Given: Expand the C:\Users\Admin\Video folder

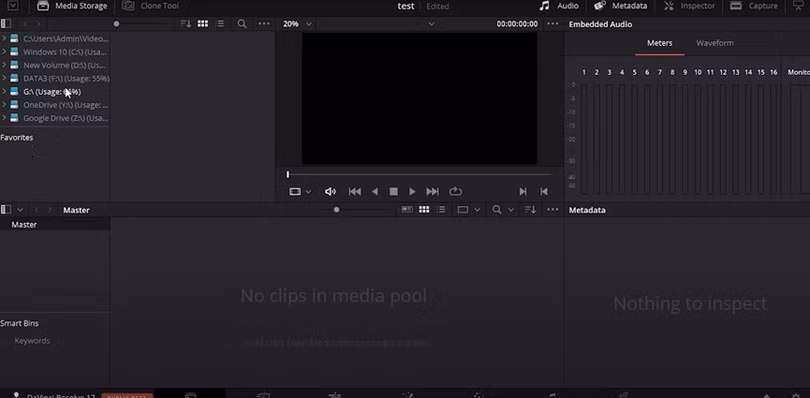Looking at the screenshot, I should (x=4, y=38).
